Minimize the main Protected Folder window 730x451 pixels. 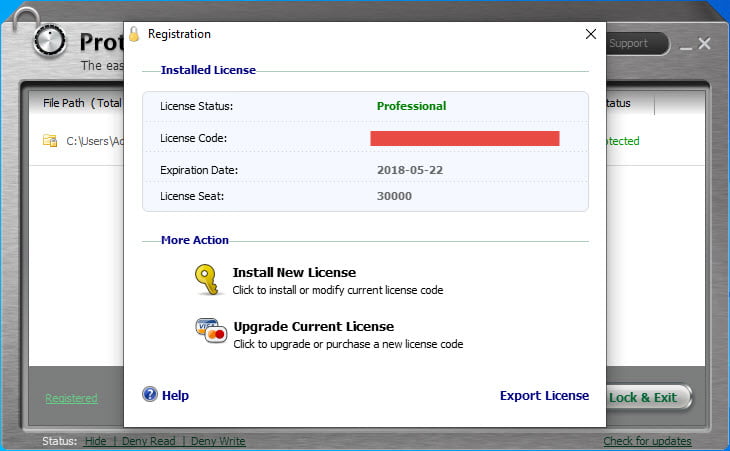click(x=686, y=46)
